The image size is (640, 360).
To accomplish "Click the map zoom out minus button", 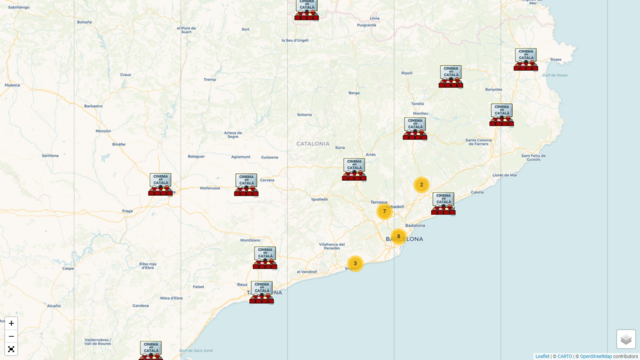I will tap(11, 336).
